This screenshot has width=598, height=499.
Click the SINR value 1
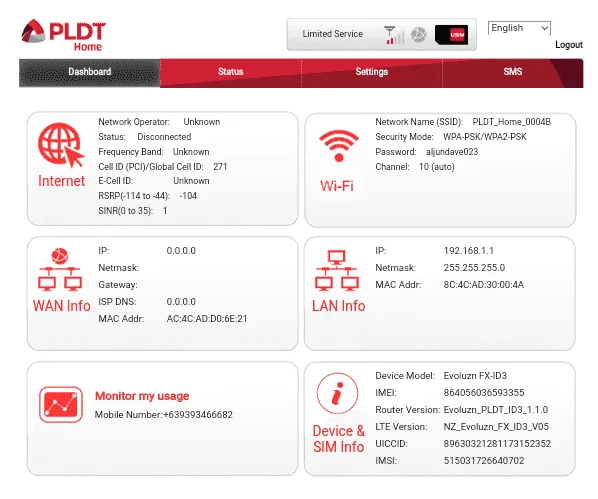coord(165,211)
